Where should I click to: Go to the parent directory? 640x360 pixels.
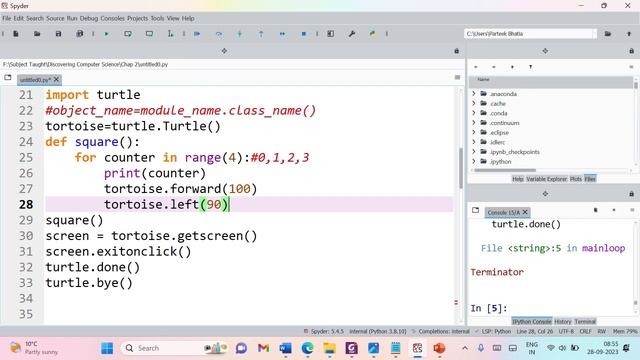coord(629,34)
